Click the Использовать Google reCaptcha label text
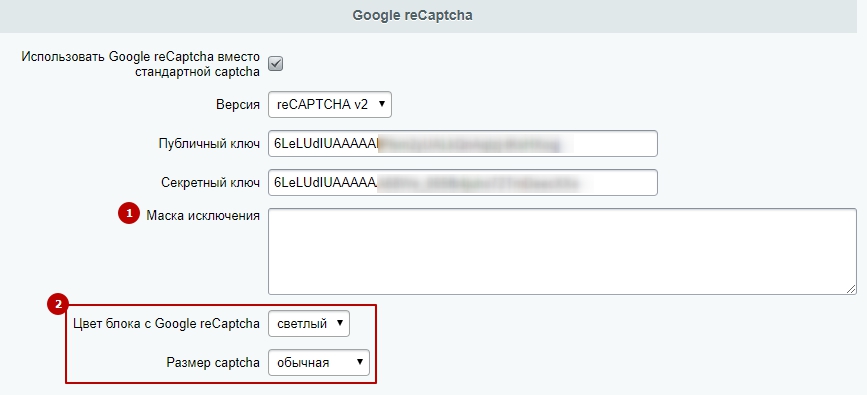 (140, 64)
